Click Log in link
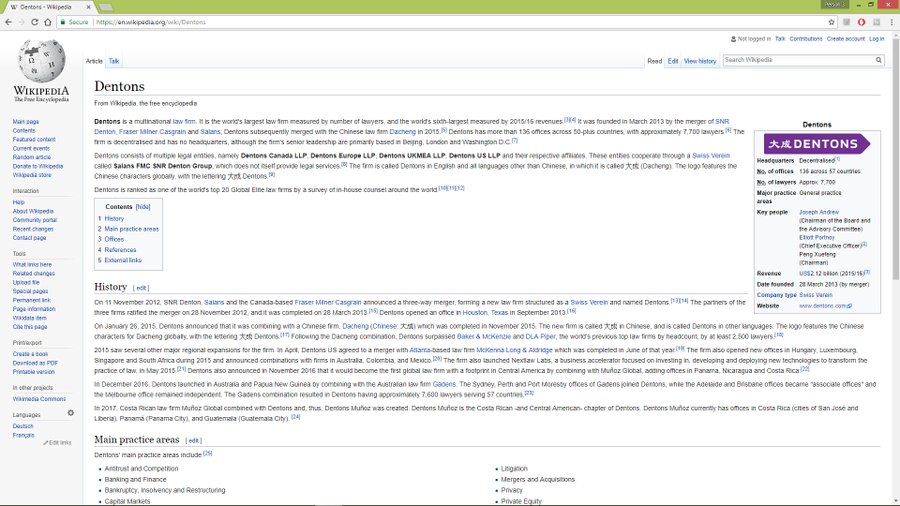 [876, 39]
